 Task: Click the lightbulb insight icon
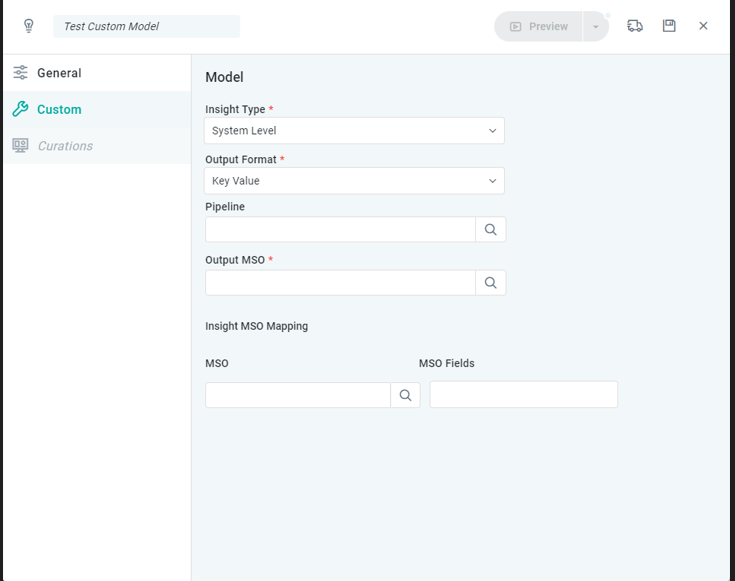coord(28,26)
